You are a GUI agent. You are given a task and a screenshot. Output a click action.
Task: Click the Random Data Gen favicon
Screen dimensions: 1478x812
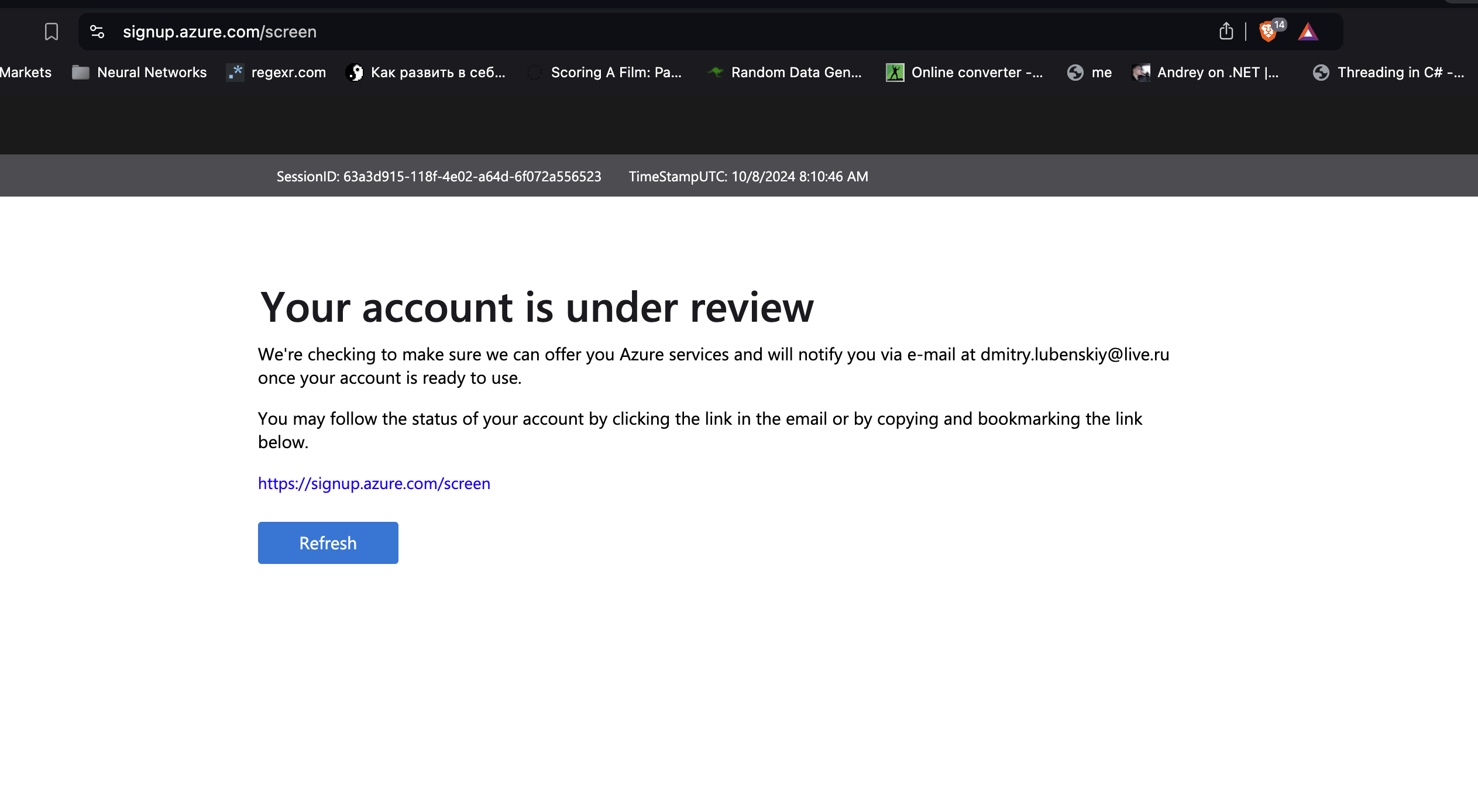click(715, 72)
